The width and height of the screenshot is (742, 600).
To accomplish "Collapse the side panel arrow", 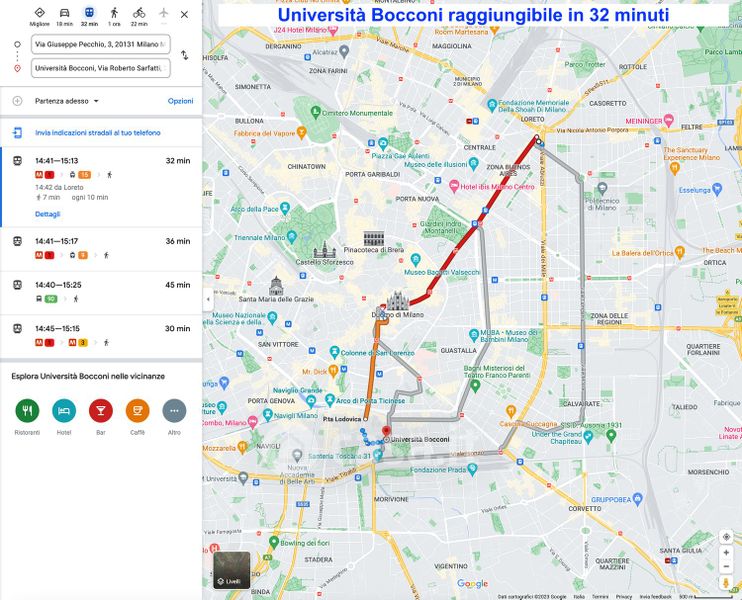I will pos(208,299).
